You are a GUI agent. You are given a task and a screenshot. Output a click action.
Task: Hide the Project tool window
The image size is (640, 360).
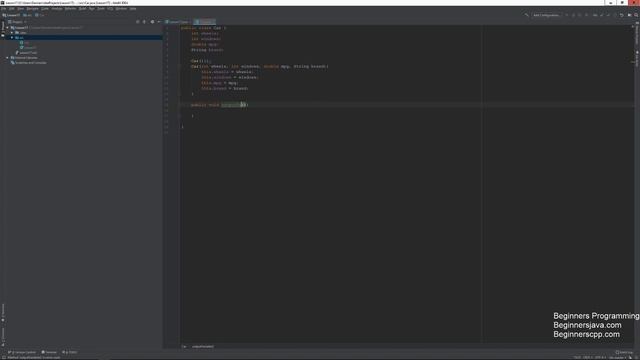click(x=159, y=22)
